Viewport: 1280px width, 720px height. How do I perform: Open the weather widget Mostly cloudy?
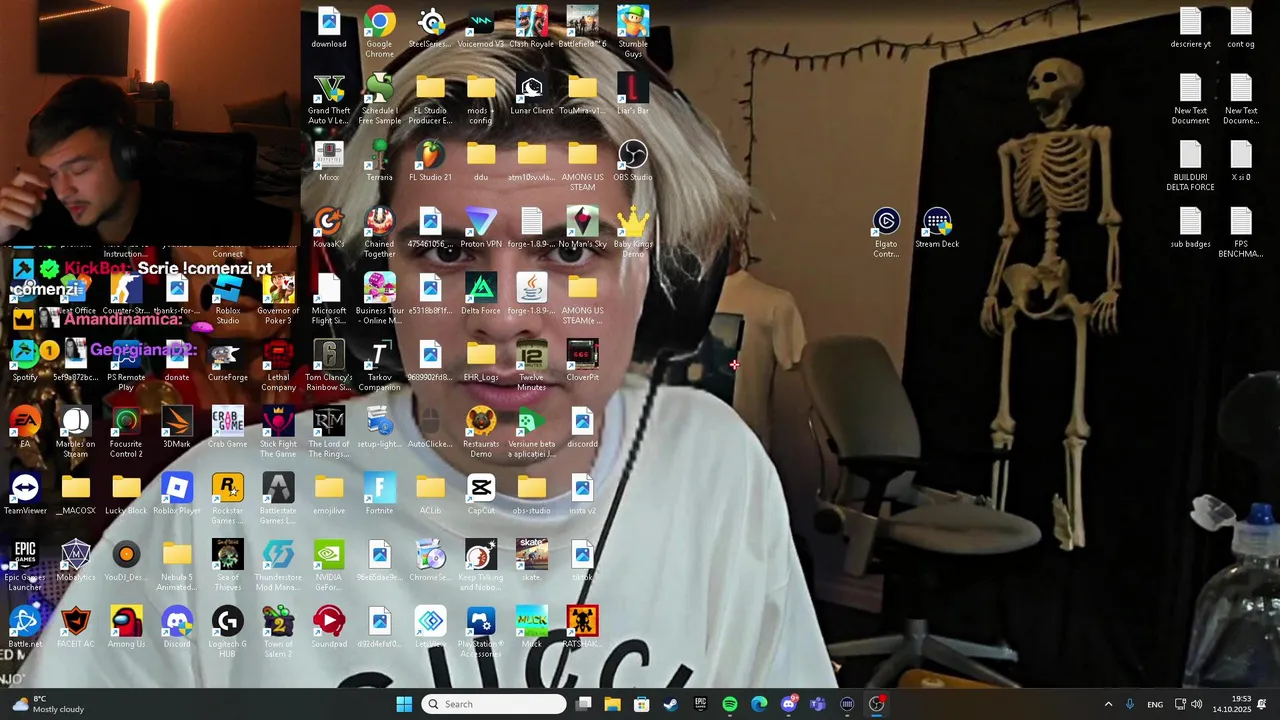point(50,704)
